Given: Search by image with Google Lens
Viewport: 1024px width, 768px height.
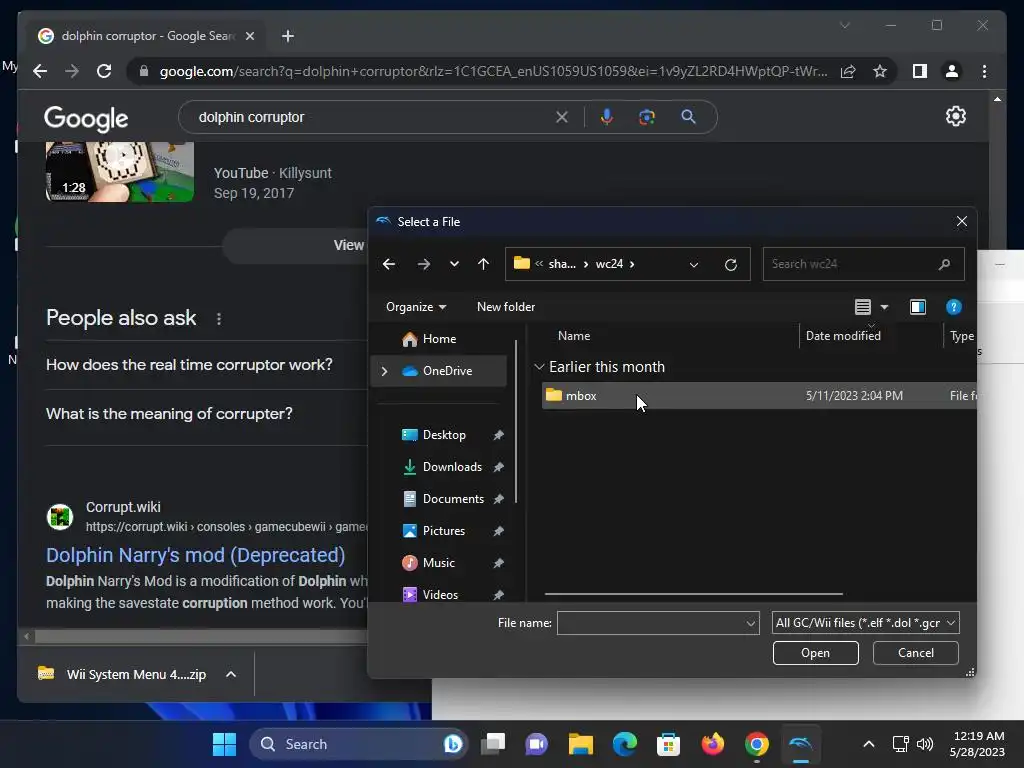Looking at the screenshot, I should click(647, 118).
